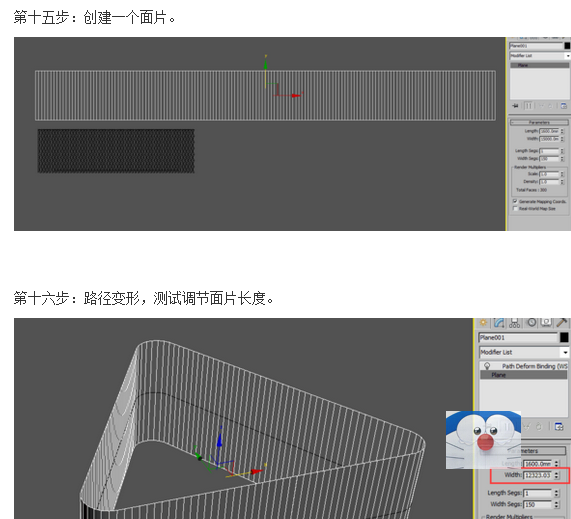The height and width of the screenshot is (519, 571).
Task: Open the Display tab in the step 16 command panel
Action: coord(546,322)
